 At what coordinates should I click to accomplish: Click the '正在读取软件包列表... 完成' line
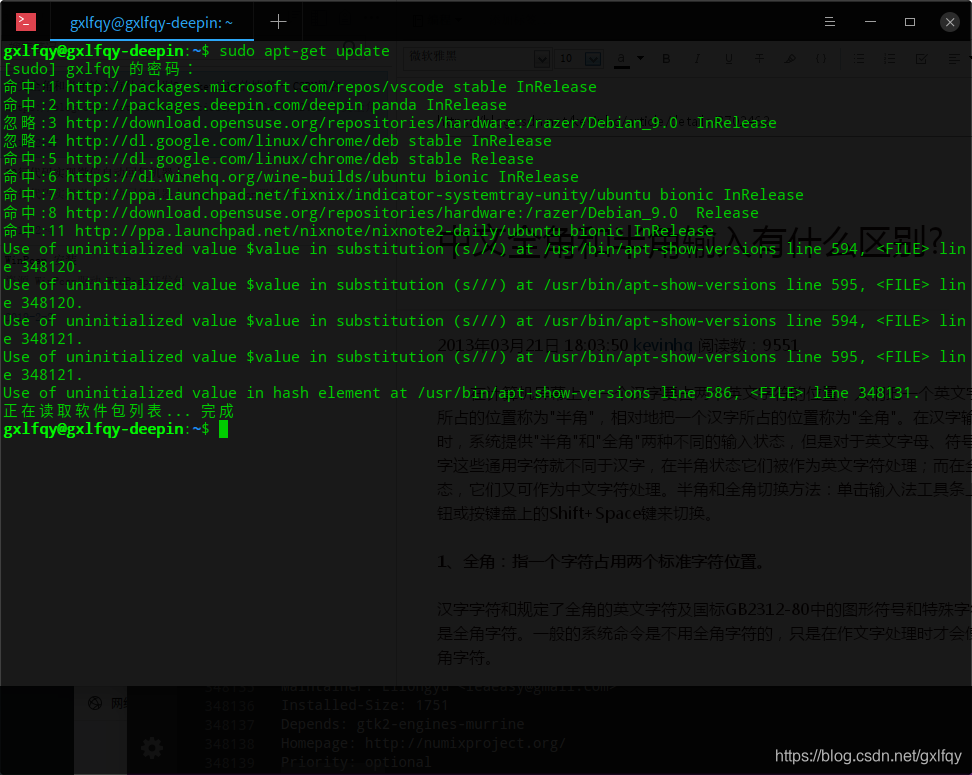coord(118,411)
